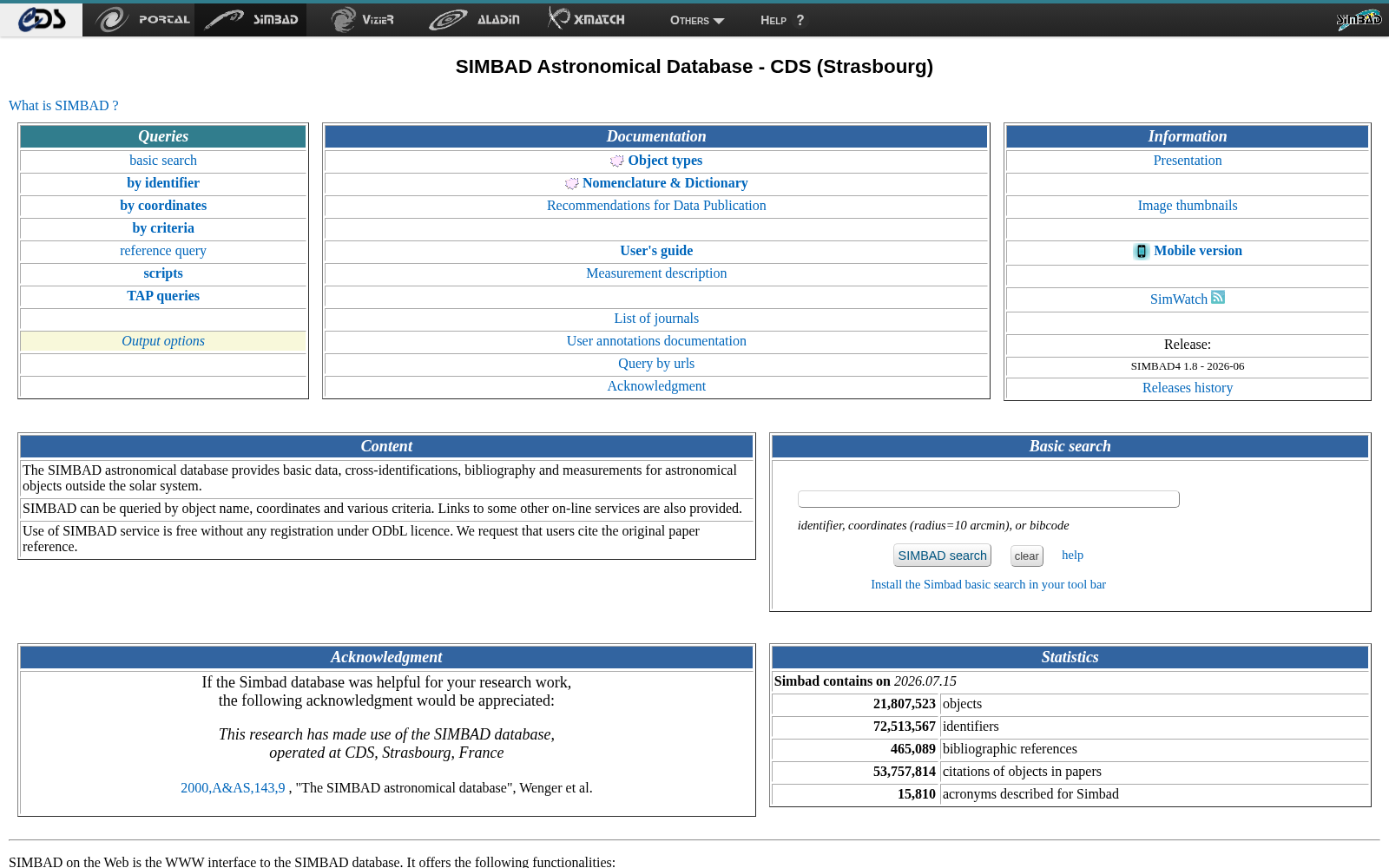Screen dimensions: 1389x868
Task: Open TAP queries
Action: click(x=163, y=296)
